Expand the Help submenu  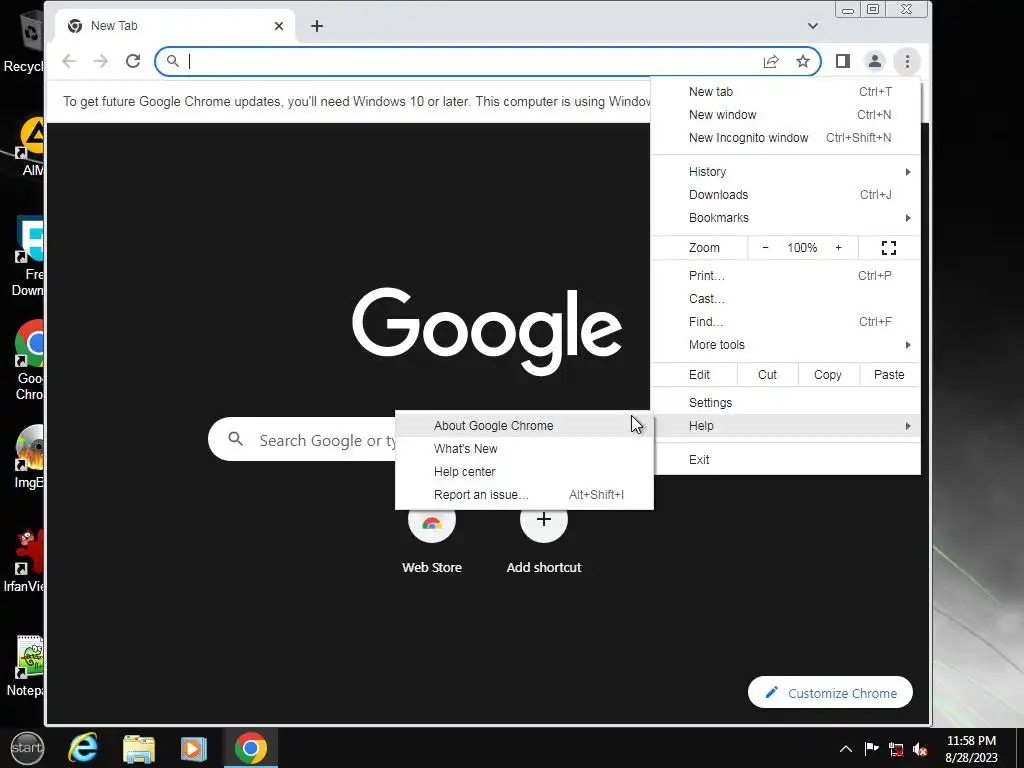pos(786,426)
